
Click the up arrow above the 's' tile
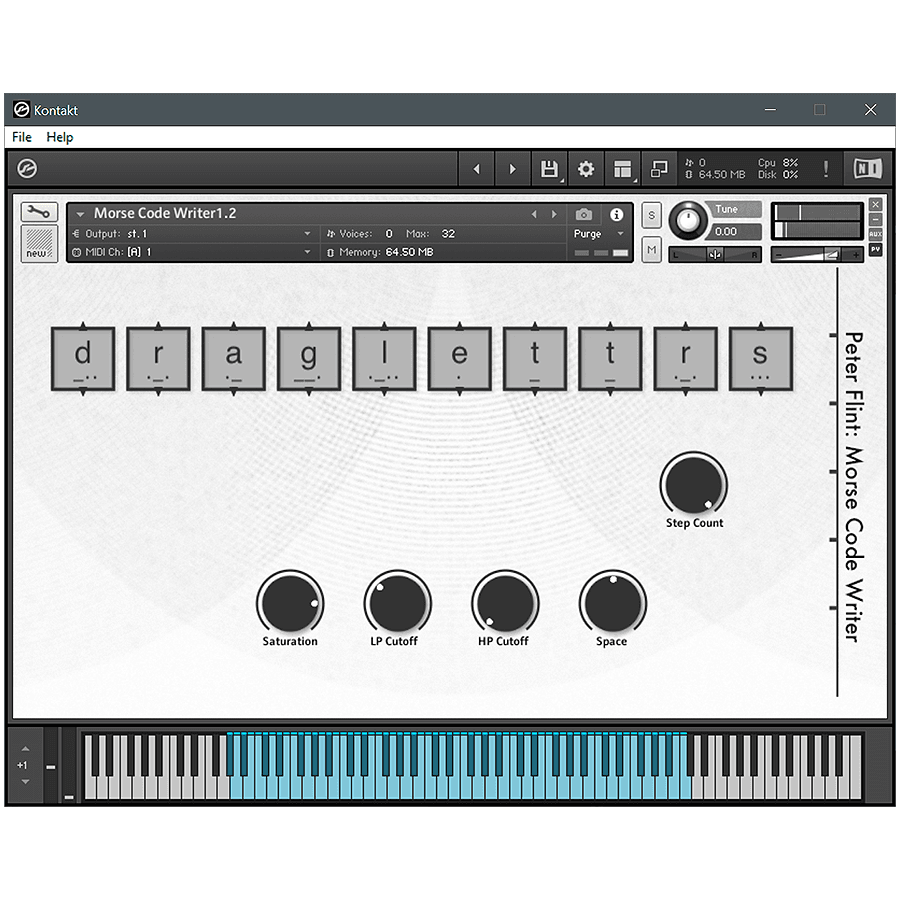(x=761, y=325)
